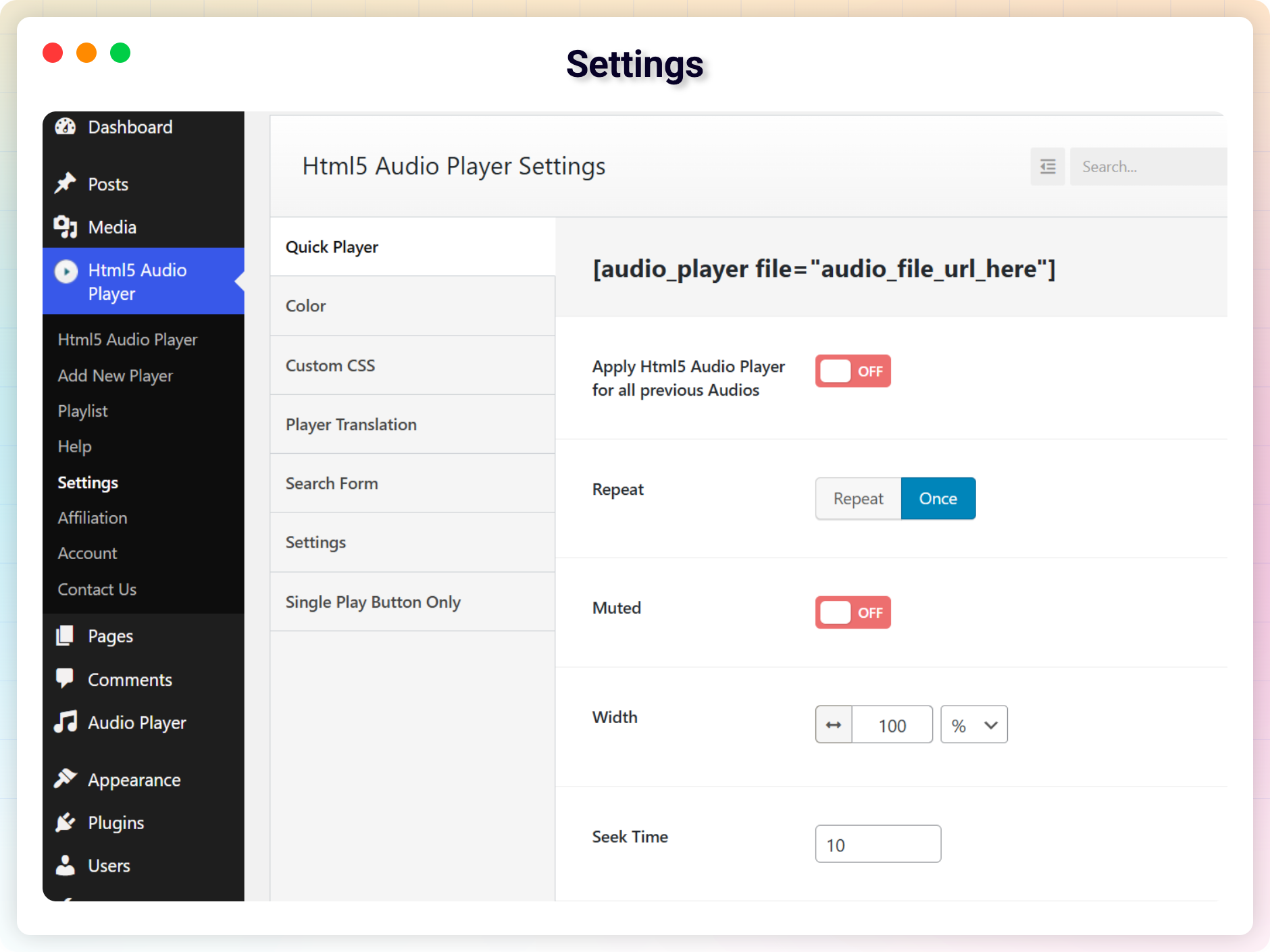Open the Playlist submenu link

pyautogui.click(x=82, y=411)
